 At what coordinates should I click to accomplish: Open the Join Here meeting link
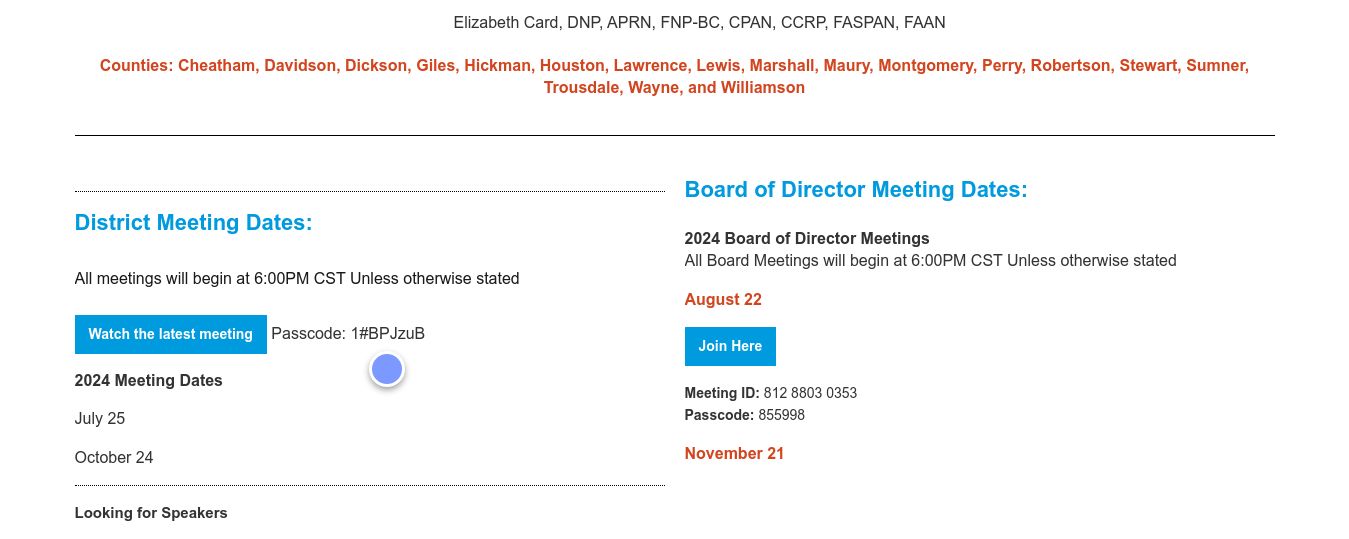pyautogui.click(x=730, y=346)
